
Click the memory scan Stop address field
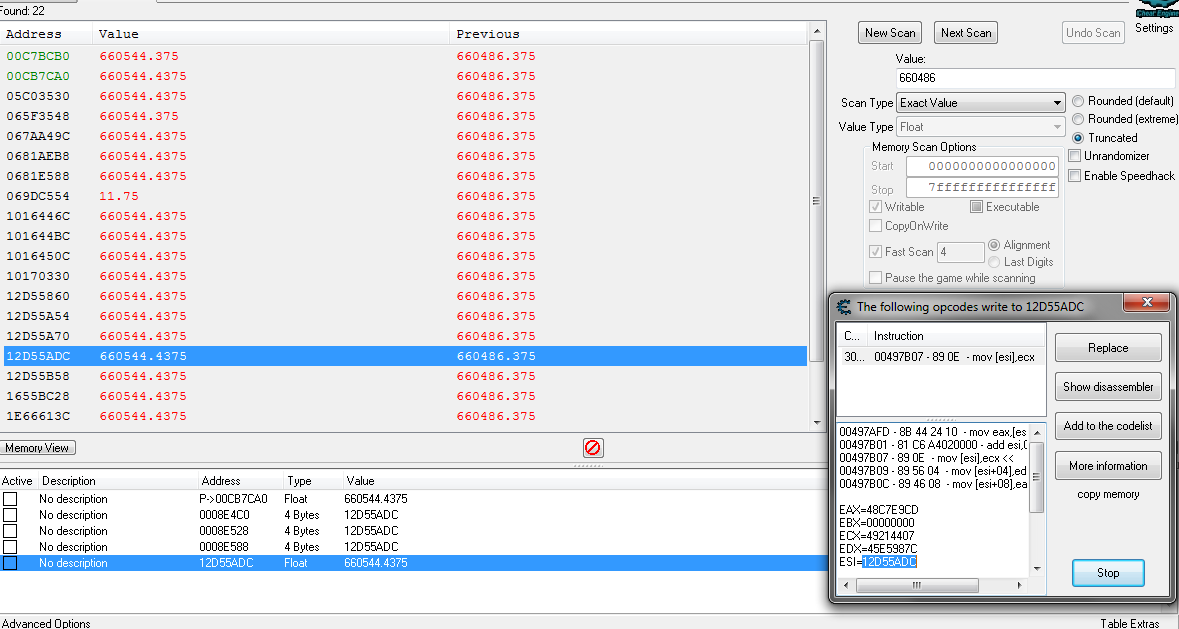[982, 187]
